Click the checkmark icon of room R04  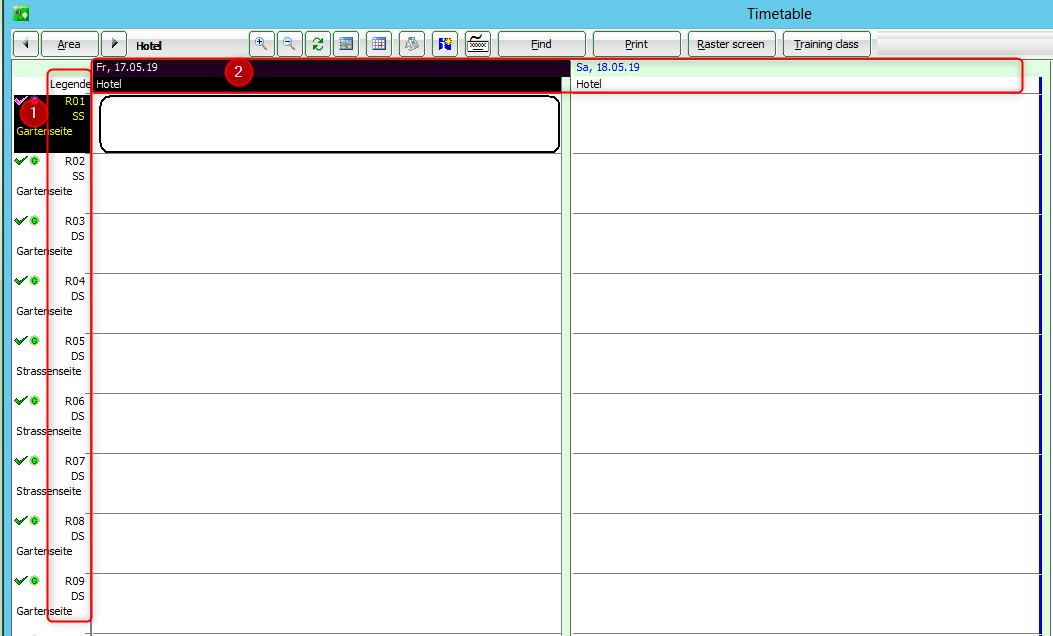[x=20, y=280]
